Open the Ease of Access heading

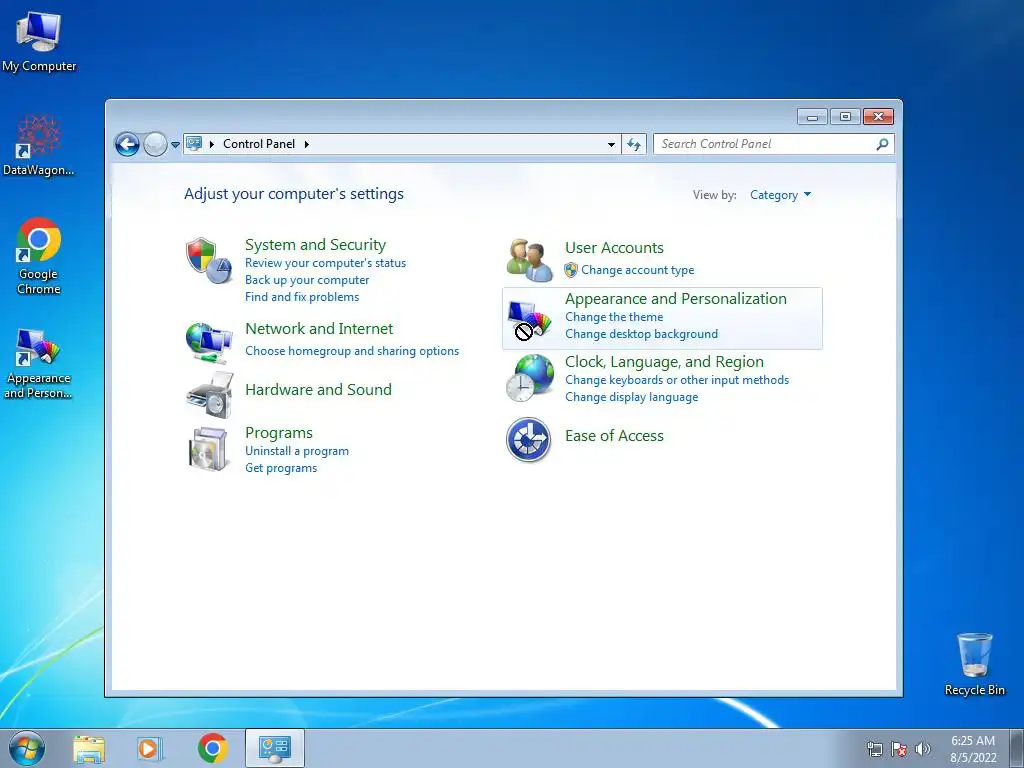pyautogui.click(x=614, y=436)
